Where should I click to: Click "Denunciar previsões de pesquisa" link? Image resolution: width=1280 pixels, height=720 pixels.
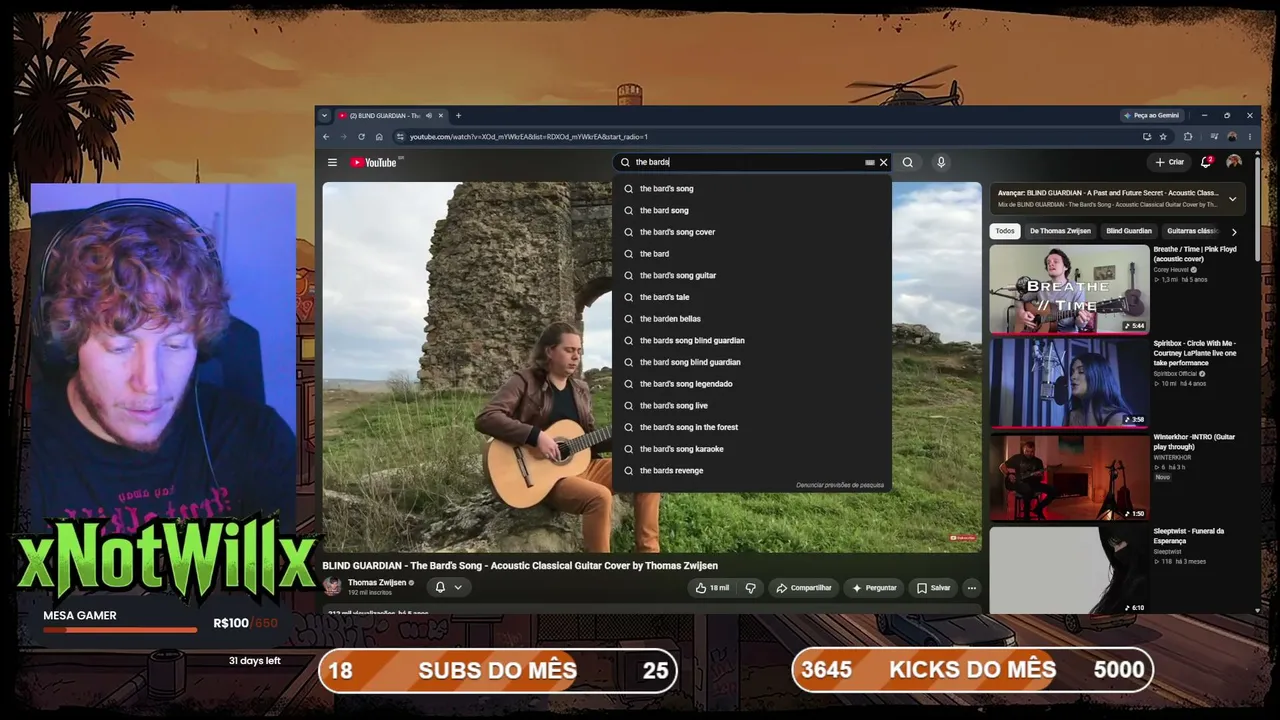(840, 485)
